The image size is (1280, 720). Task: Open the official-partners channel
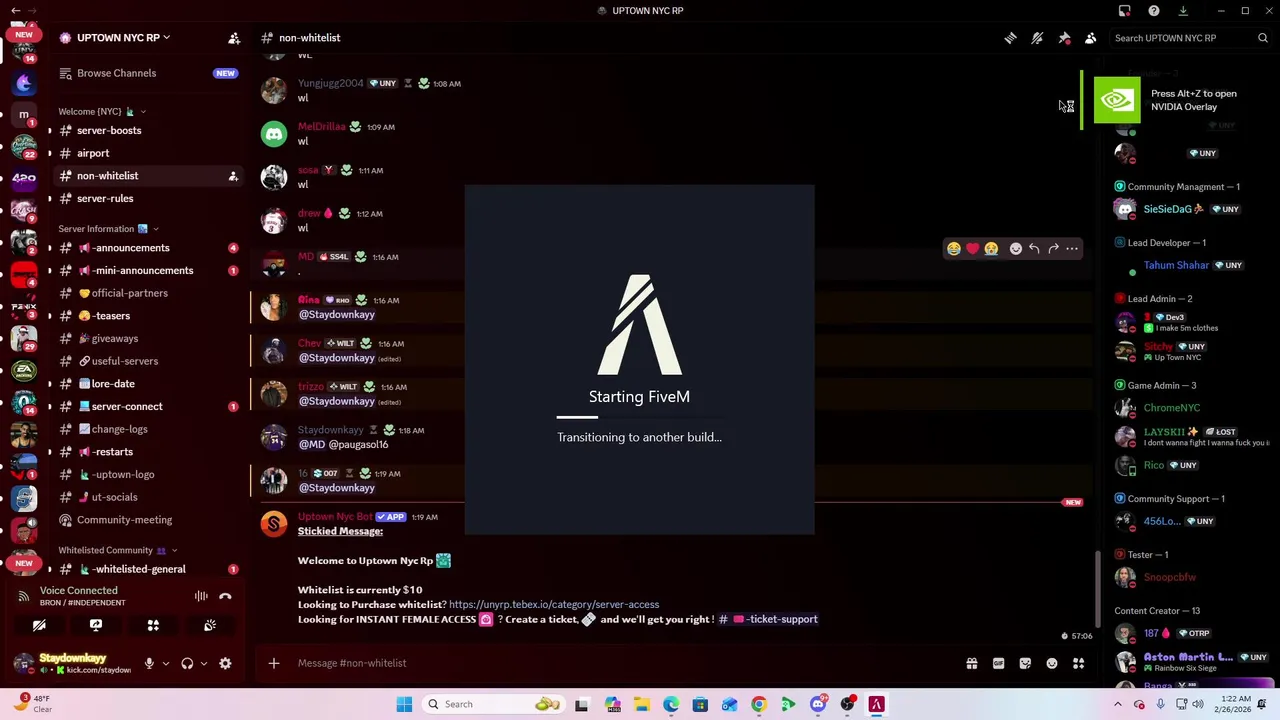click(129, 293)
